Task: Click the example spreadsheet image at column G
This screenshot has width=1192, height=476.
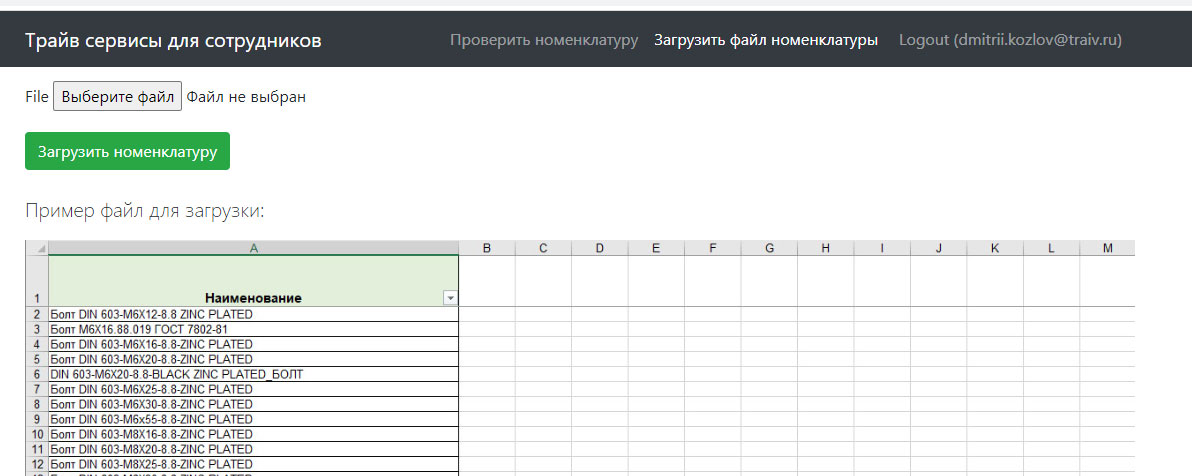Action: [769, 360]
